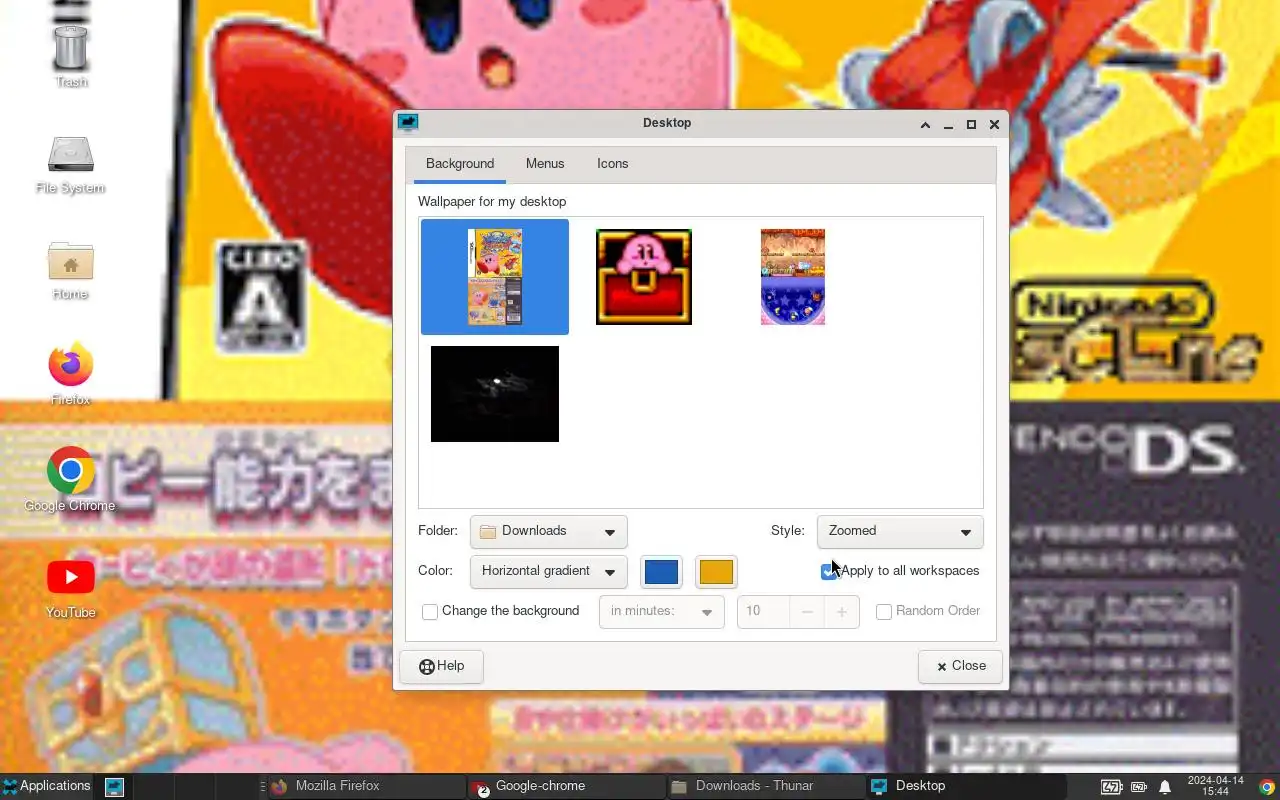
Task: Pick the blue first color swatch
Action: (x=662, y=572)
